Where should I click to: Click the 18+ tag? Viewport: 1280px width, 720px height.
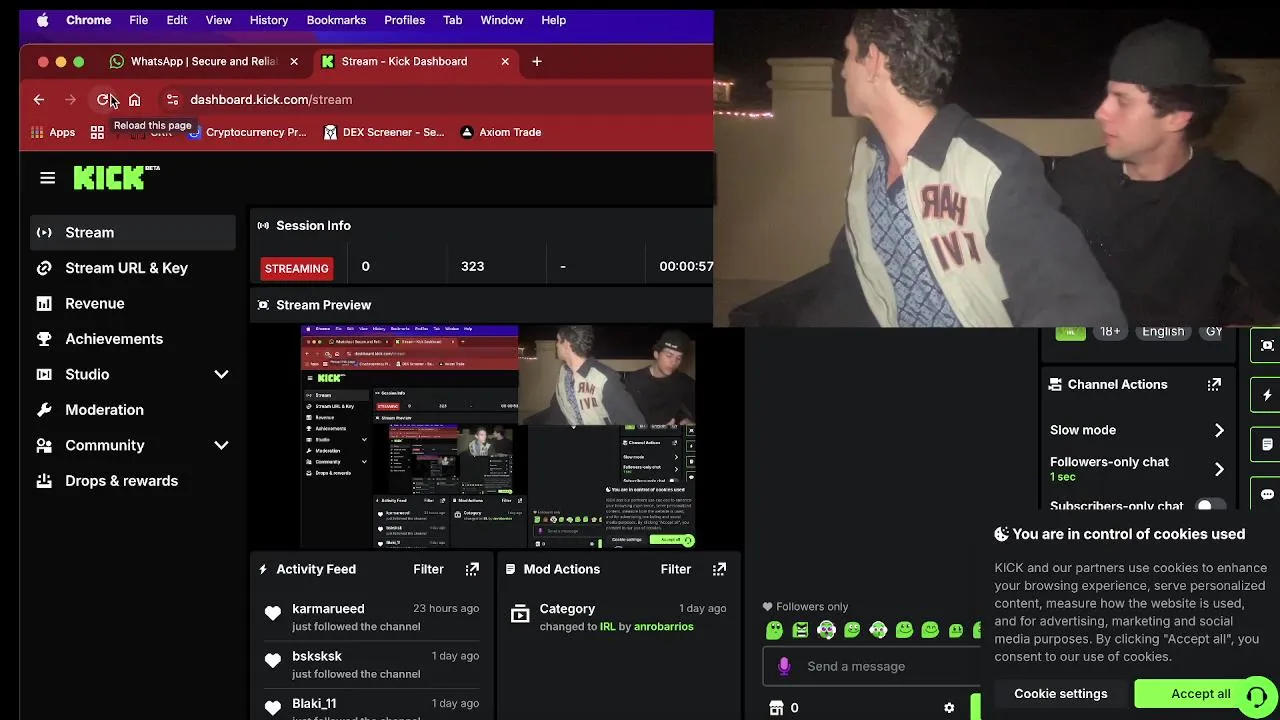[1110, 331]
